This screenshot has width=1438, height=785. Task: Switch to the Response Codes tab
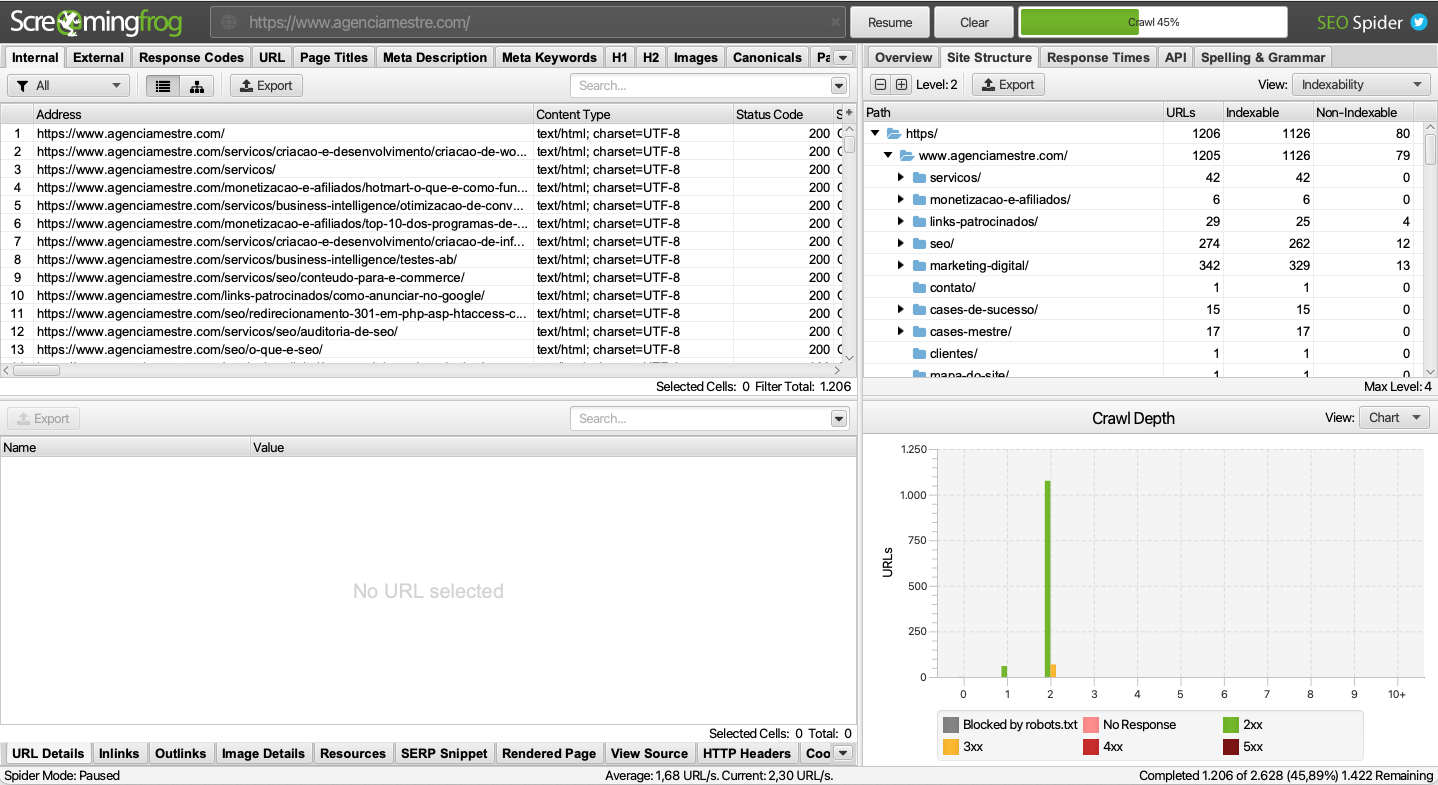pos(191,57)
